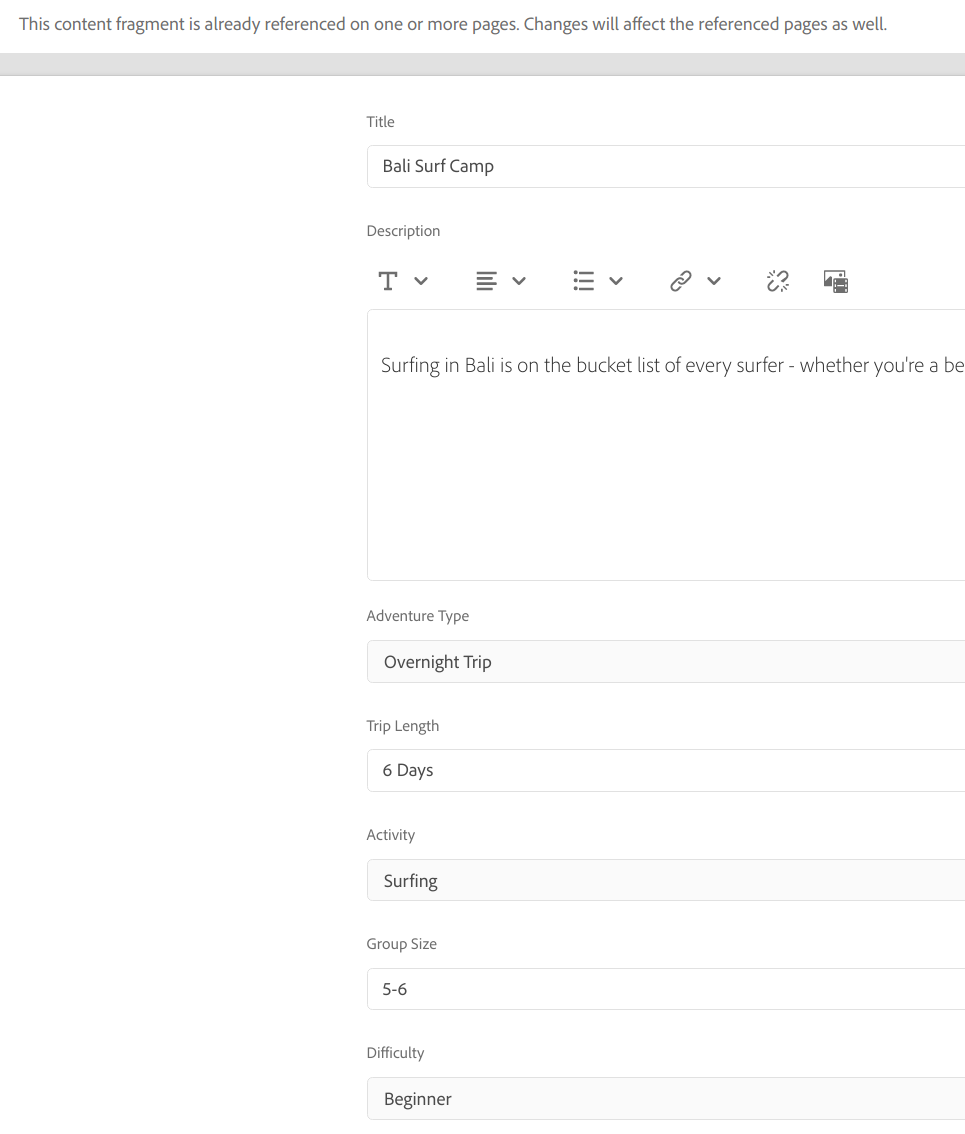This screenshot has width=965, height=1134.
Task: Edit the Trip Length field showing 6 Days
Action: 666,770
